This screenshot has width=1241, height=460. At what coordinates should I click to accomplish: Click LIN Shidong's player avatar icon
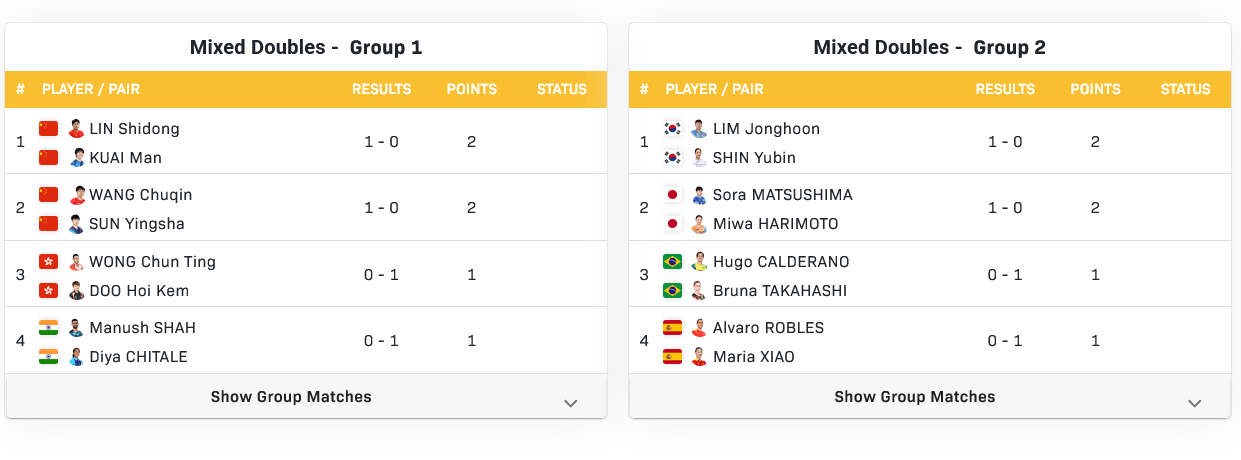click(77, 128)
